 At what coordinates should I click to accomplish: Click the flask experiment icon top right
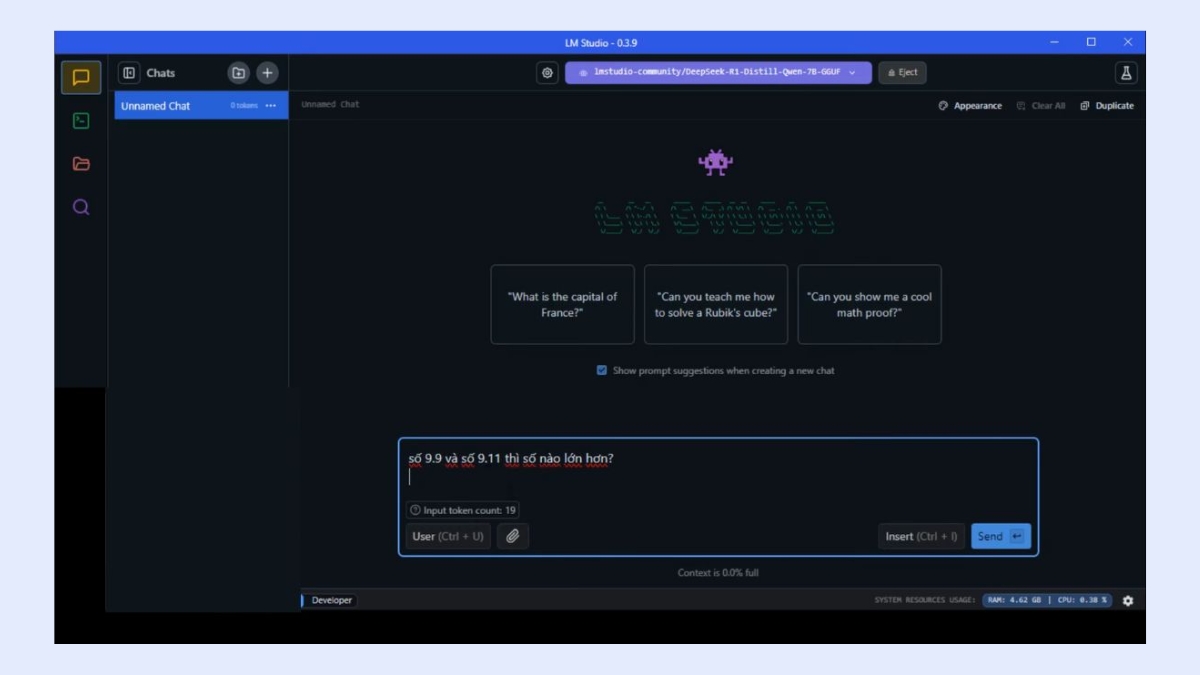(x=1125, y=72)
